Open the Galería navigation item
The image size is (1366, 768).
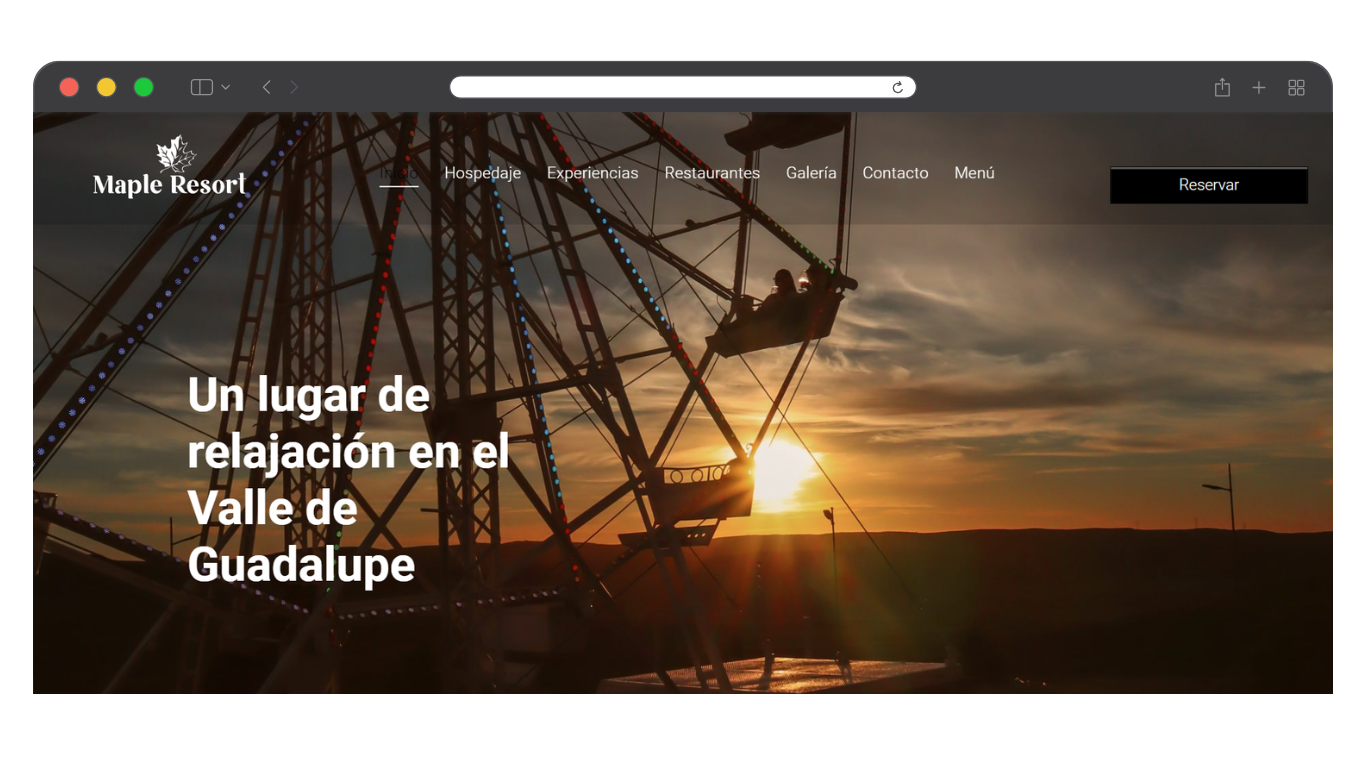811,173
